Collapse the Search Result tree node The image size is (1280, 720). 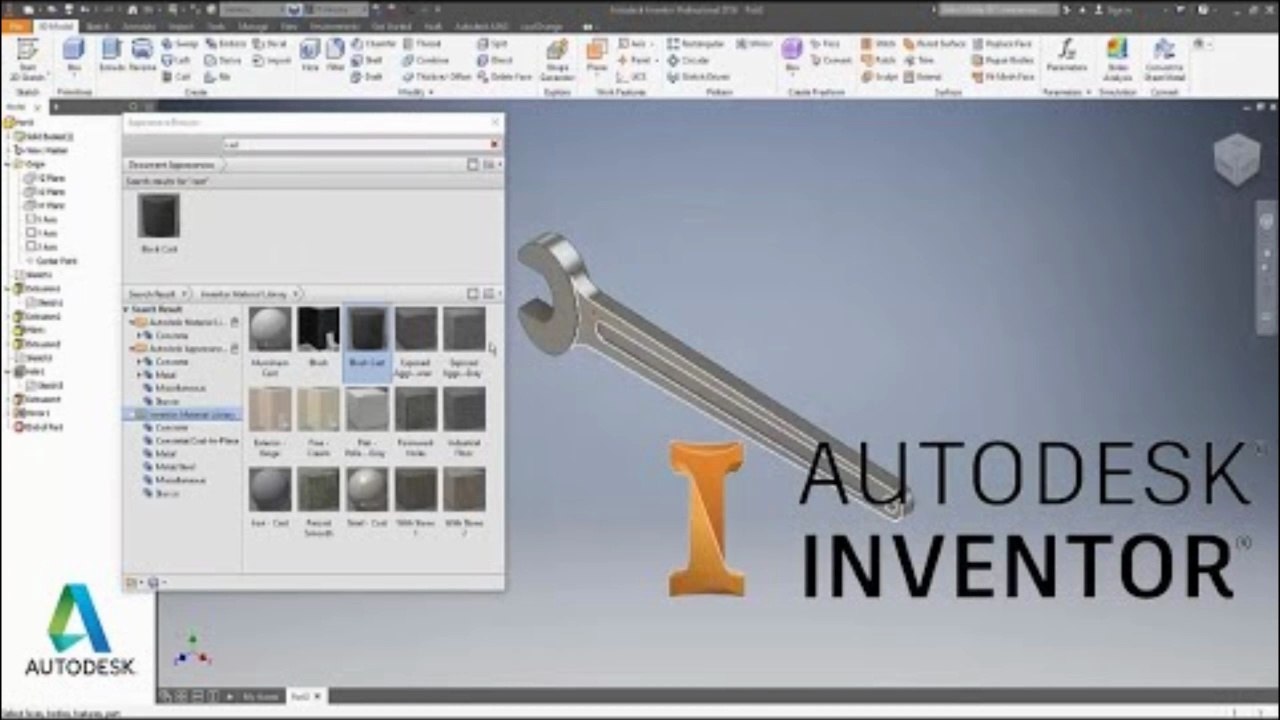point(128,310)
